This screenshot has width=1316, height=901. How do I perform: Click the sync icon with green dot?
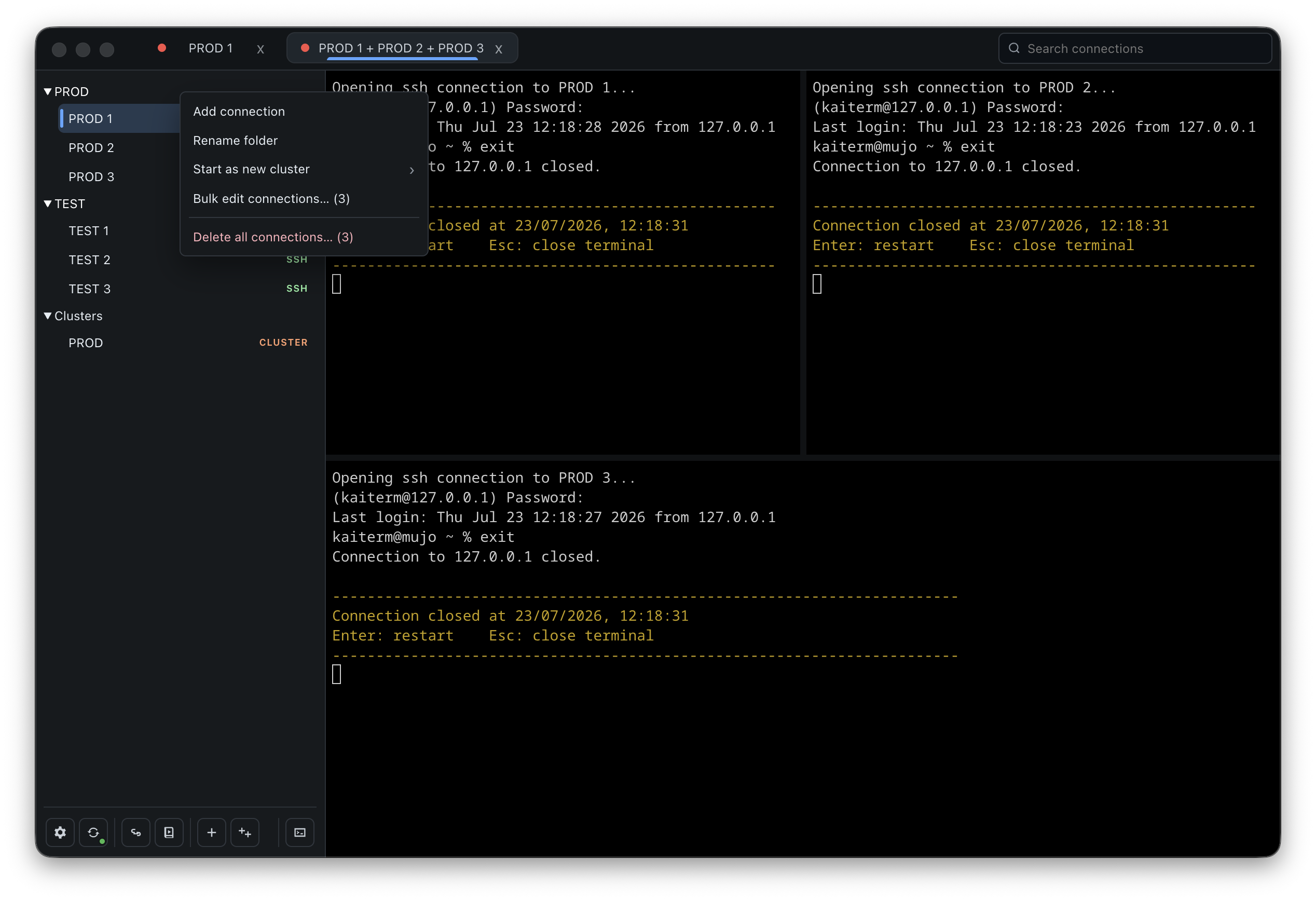coord(93,832)
